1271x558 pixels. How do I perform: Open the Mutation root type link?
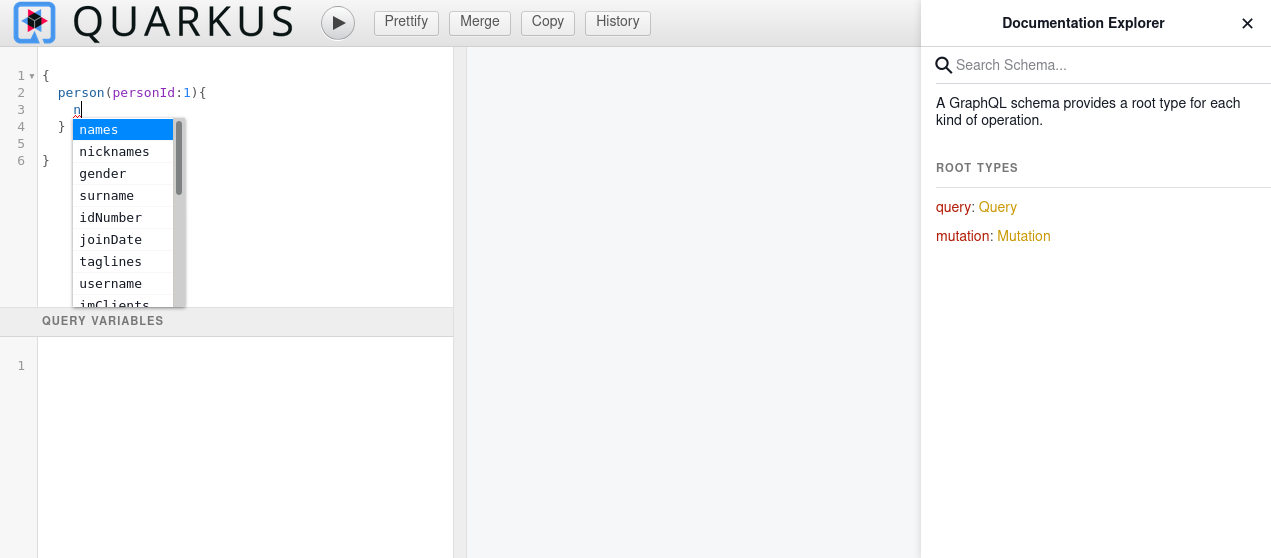point(1023,236)
